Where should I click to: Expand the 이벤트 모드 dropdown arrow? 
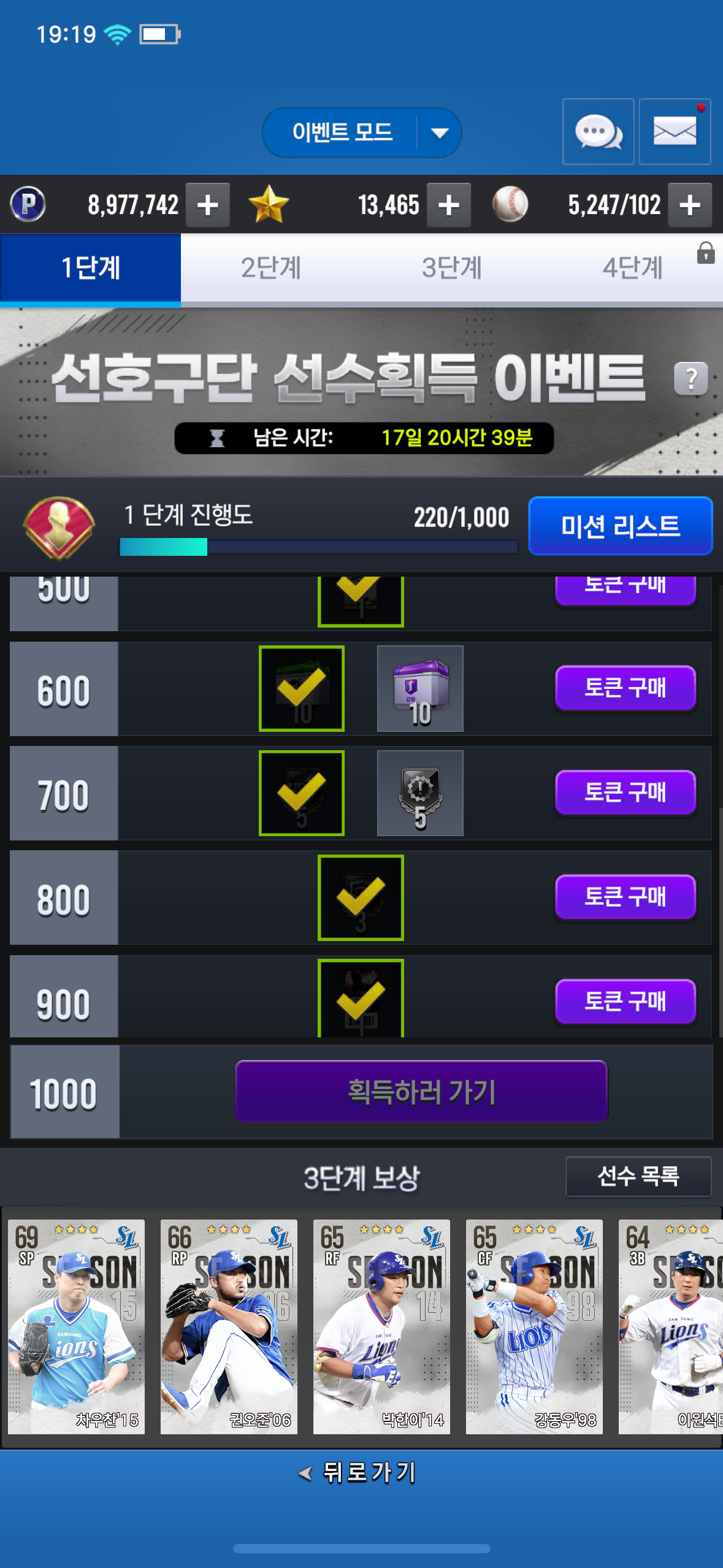tap(440, 133)
